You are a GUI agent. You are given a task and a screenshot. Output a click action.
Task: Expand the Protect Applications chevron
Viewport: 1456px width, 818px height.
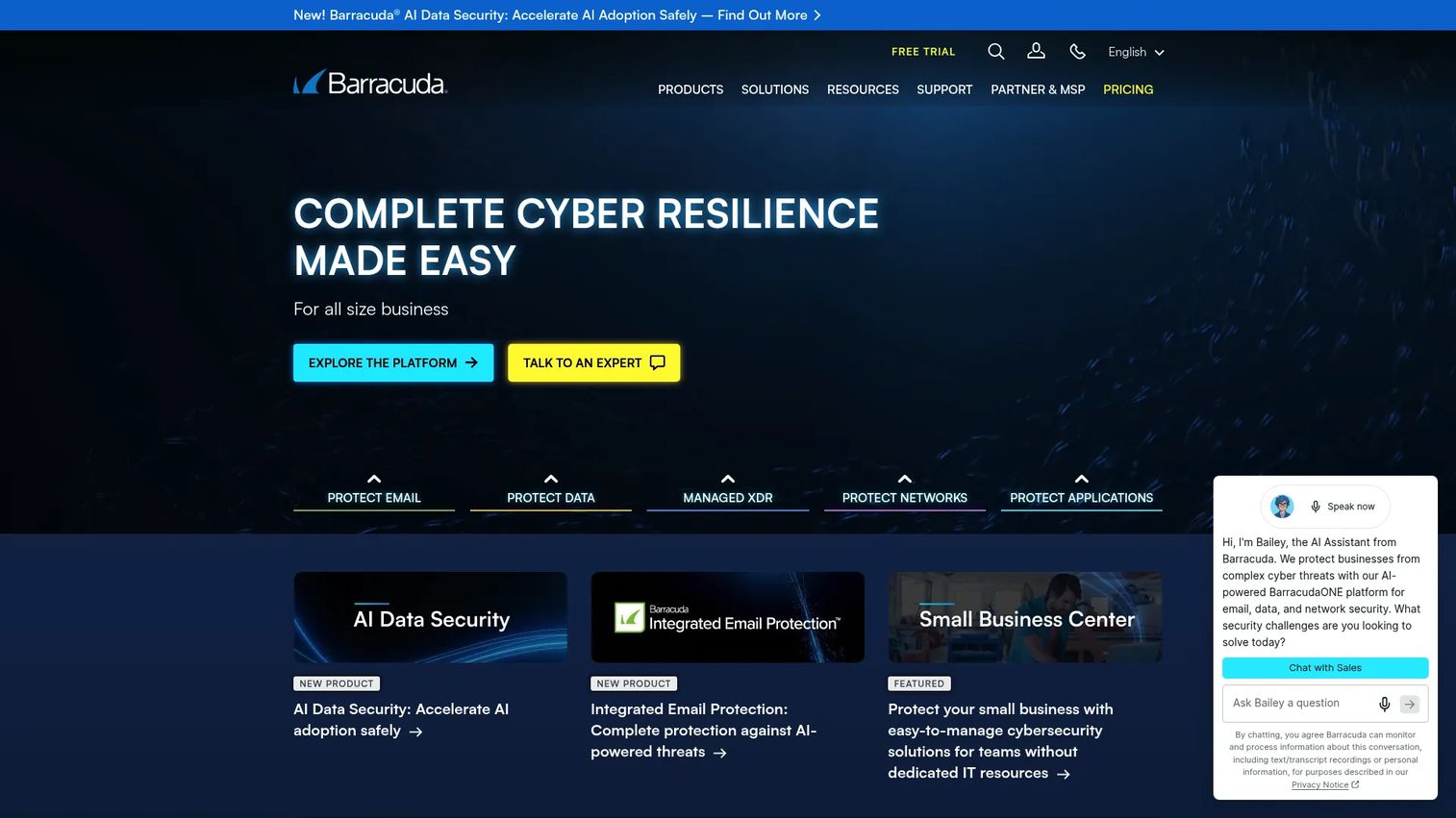tap(1082, 479)
